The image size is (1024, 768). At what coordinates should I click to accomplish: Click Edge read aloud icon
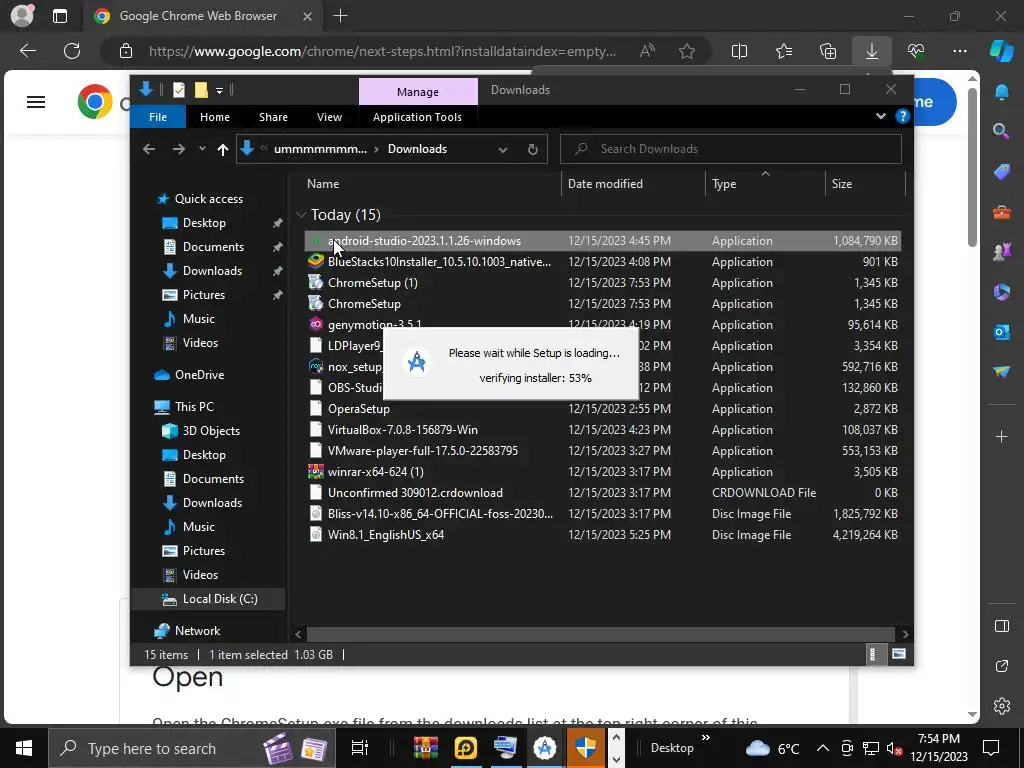coord(647,51)
